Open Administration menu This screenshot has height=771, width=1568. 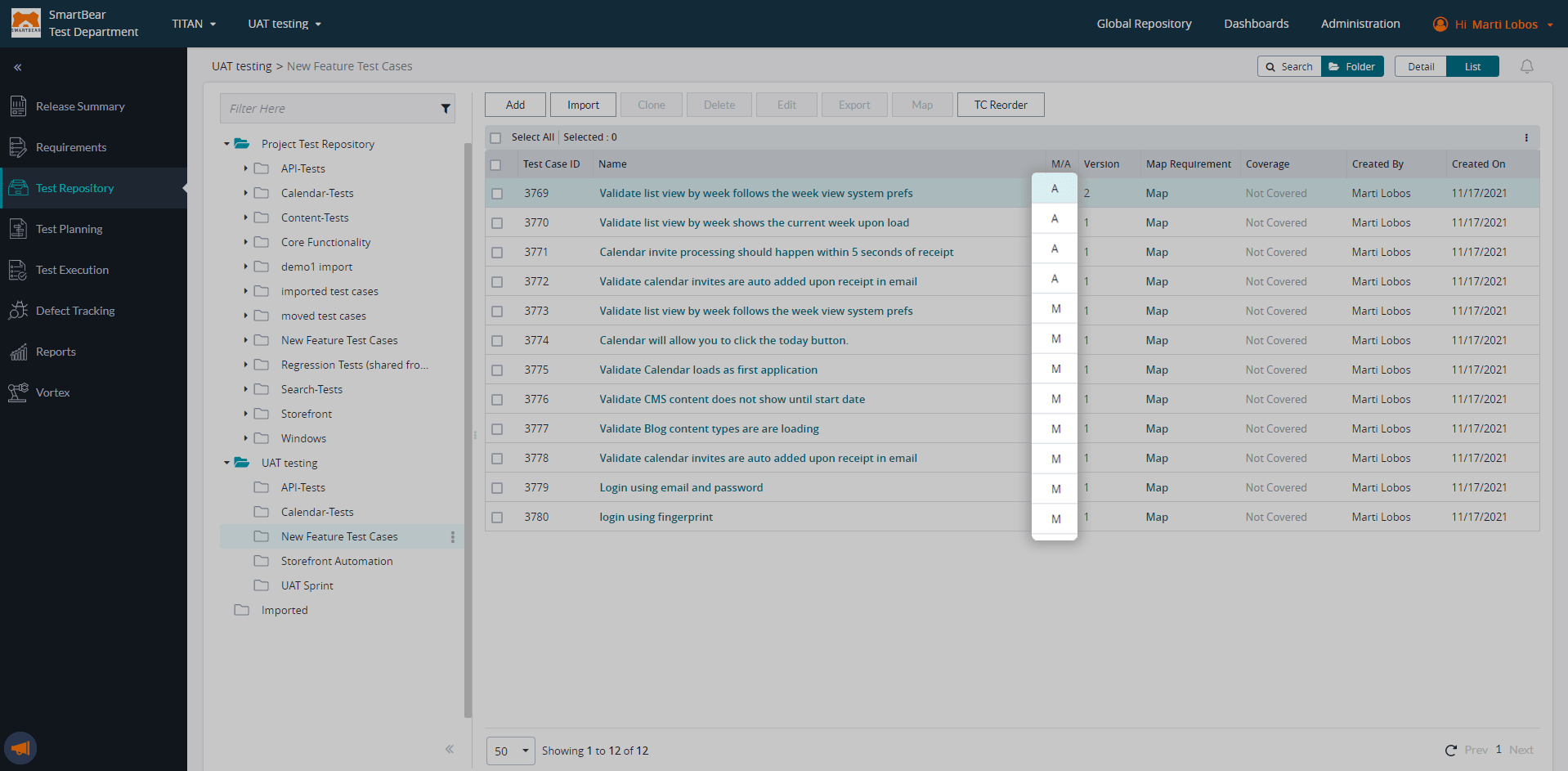coord(1360,24)
